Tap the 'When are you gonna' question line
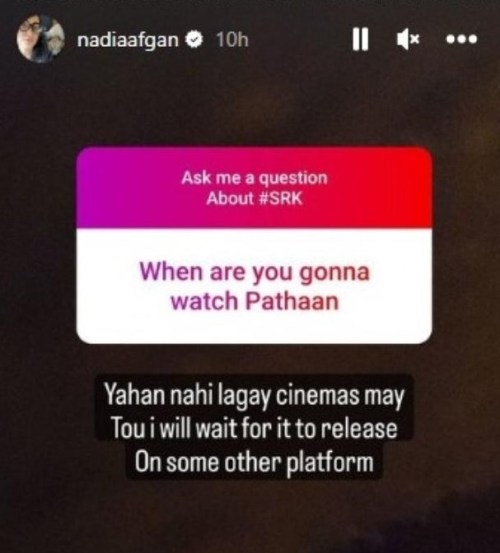This screenshot has width=500, height=553. [254, 272]
